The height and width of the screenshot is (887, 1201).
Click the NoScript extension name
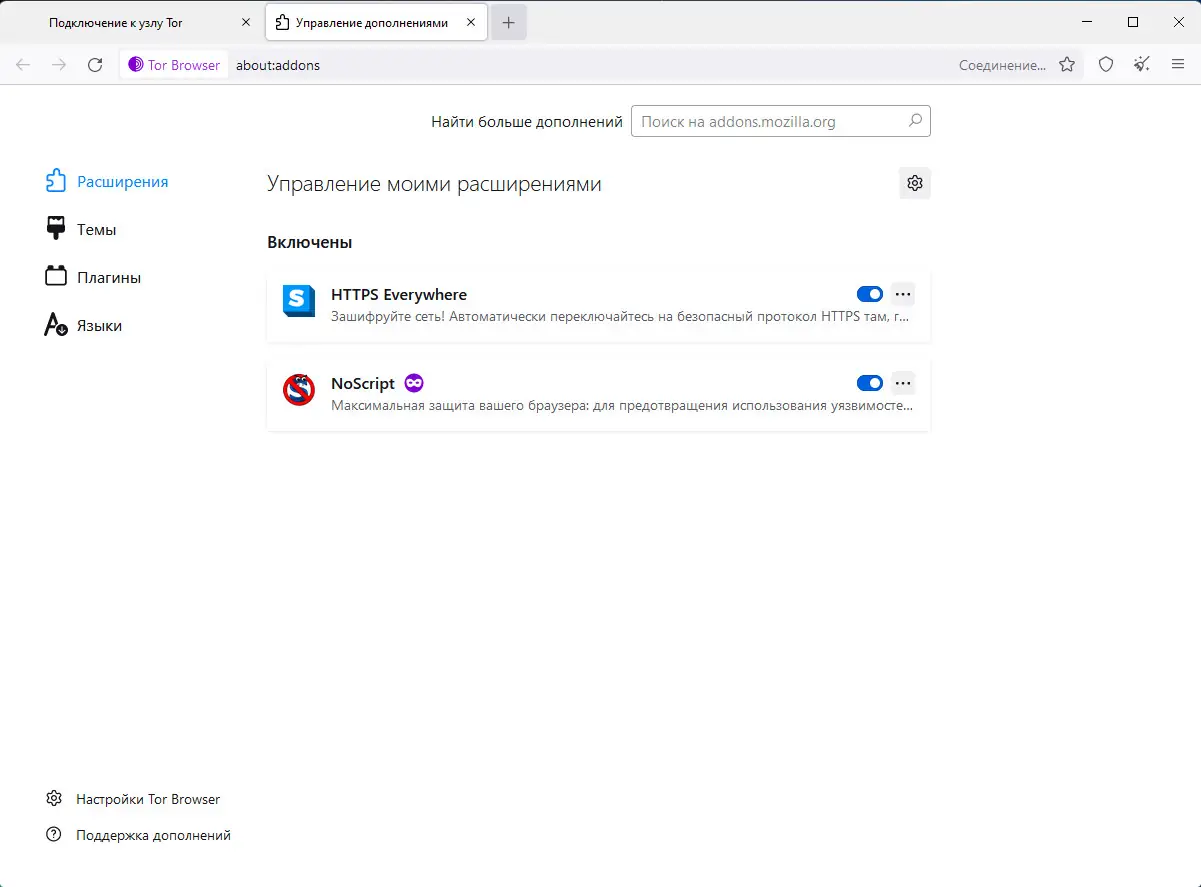click(363, 383)
